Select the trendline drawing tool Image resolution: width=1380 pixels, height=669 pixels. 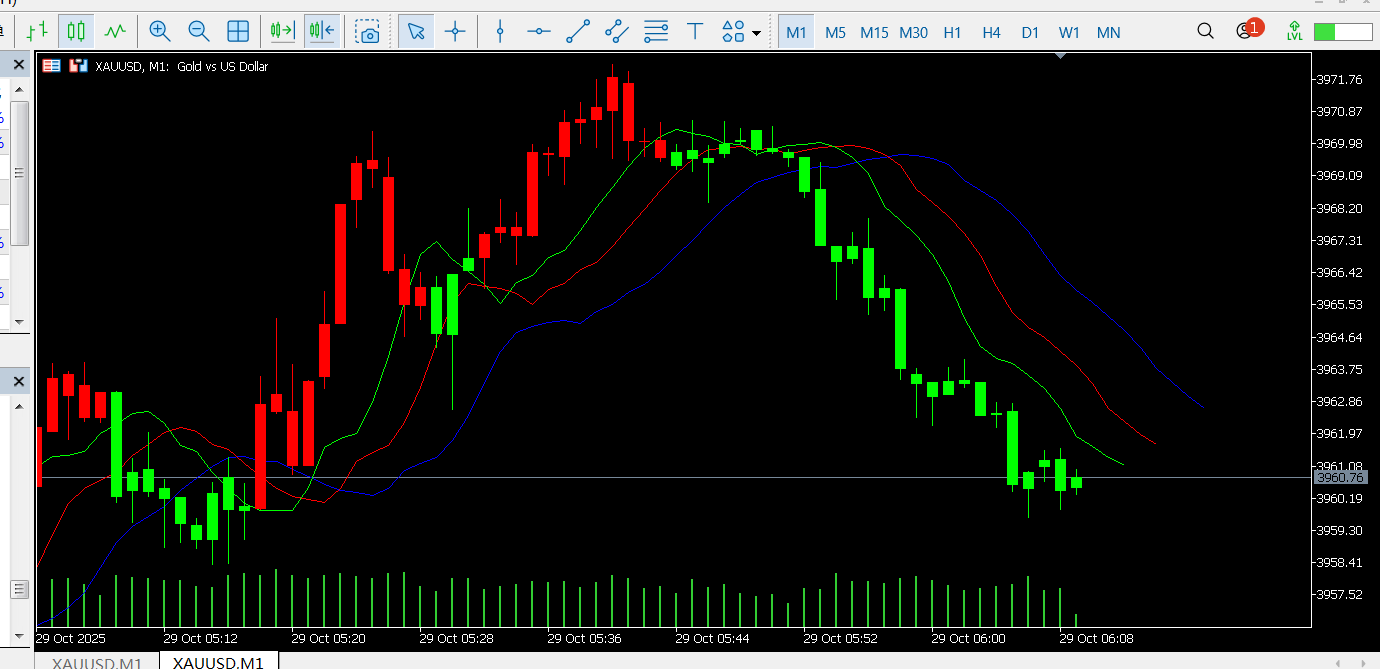click(x=578, y=31)
